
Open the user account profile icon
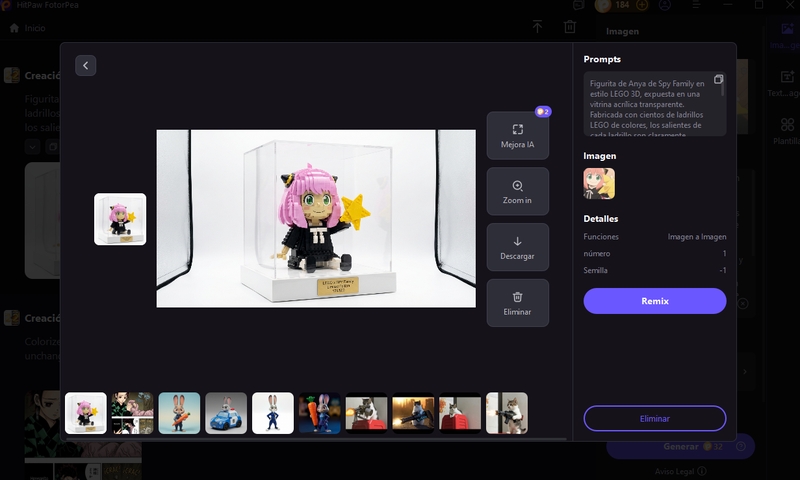(x=665, y=5)
